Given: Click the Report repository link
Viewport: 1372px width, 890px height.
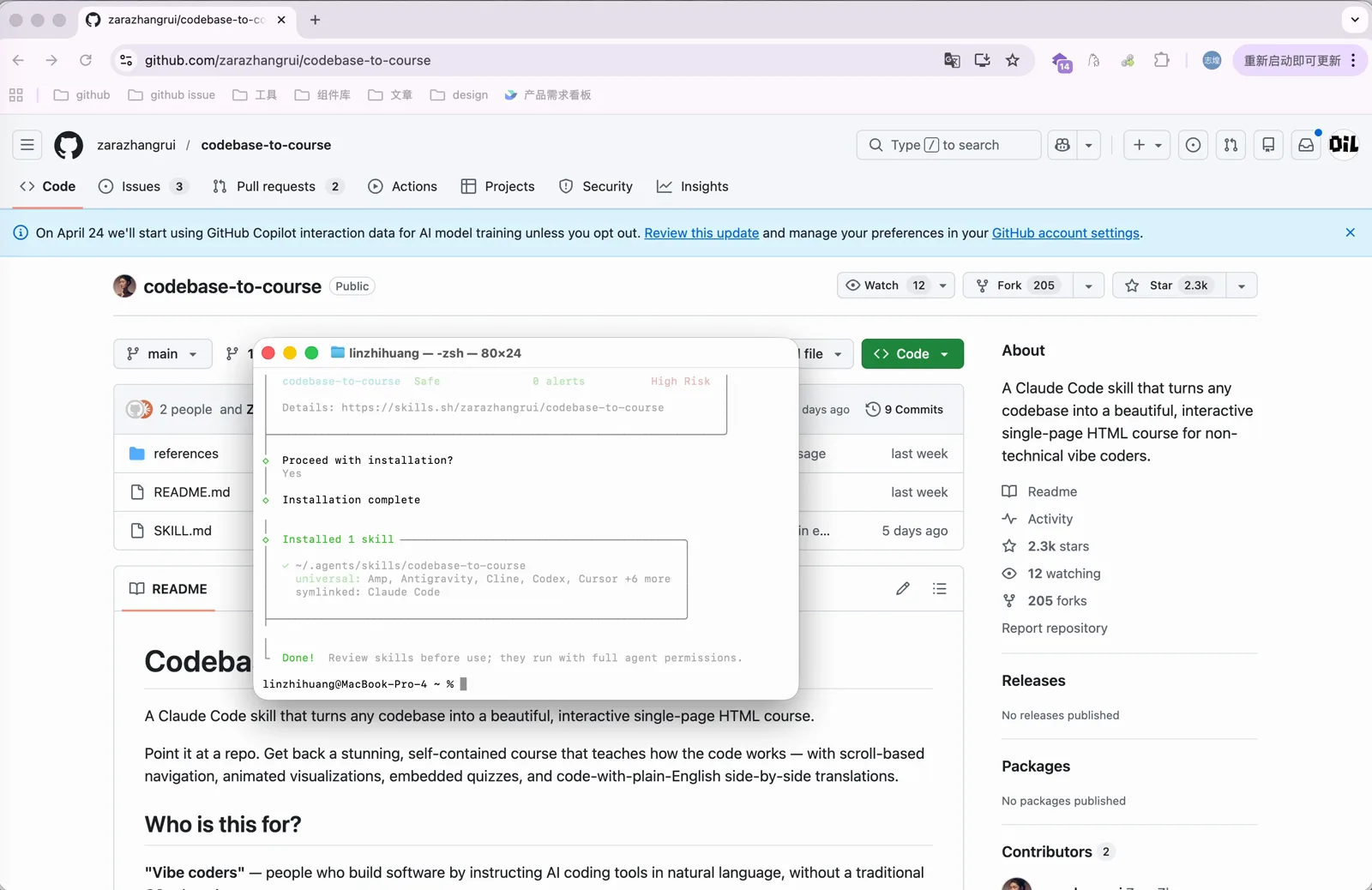Looking at the screenshot, I should (1055, 628).
